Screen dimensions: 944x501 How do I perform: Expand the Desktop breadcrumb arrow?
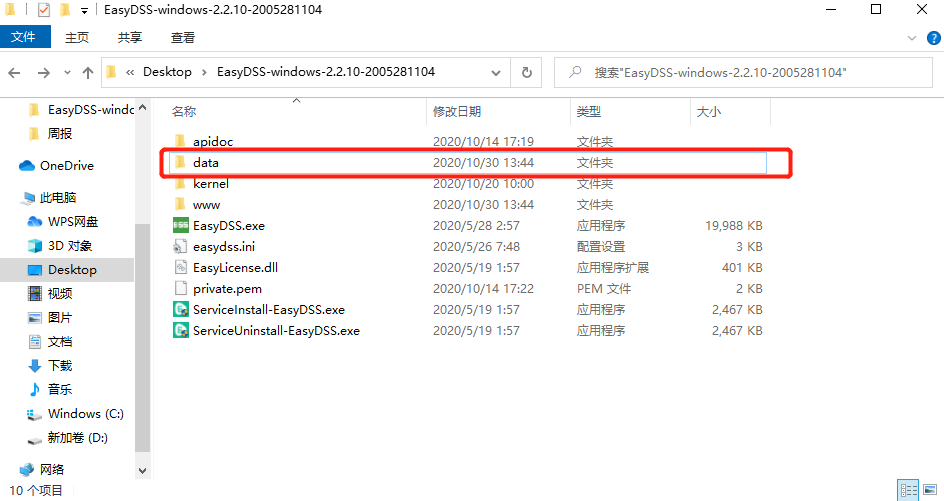tap(204, 72)
